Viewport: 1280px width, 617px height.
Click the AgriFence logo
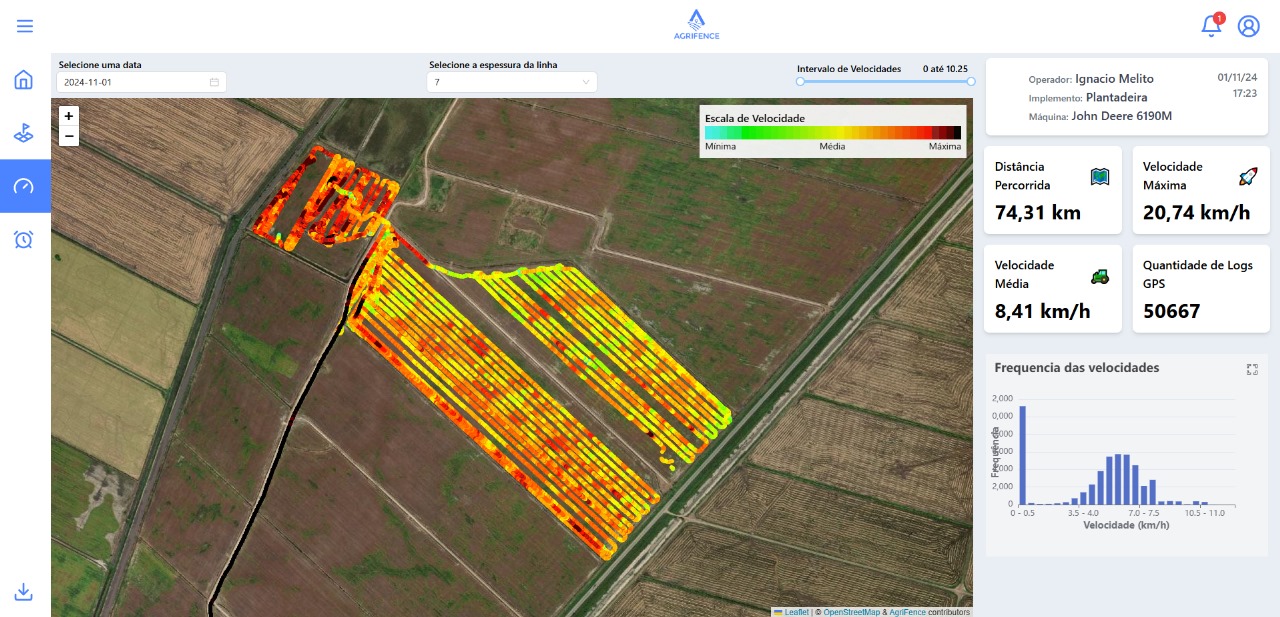[696, 24]
